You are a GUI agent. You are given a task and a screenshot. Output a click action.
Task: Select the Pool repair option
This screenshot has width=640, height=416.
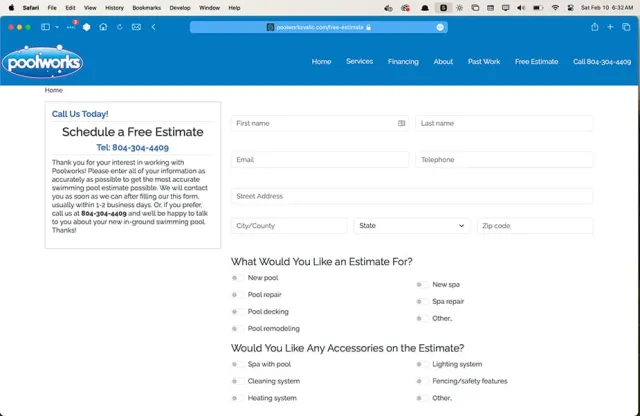click(238, 295)
